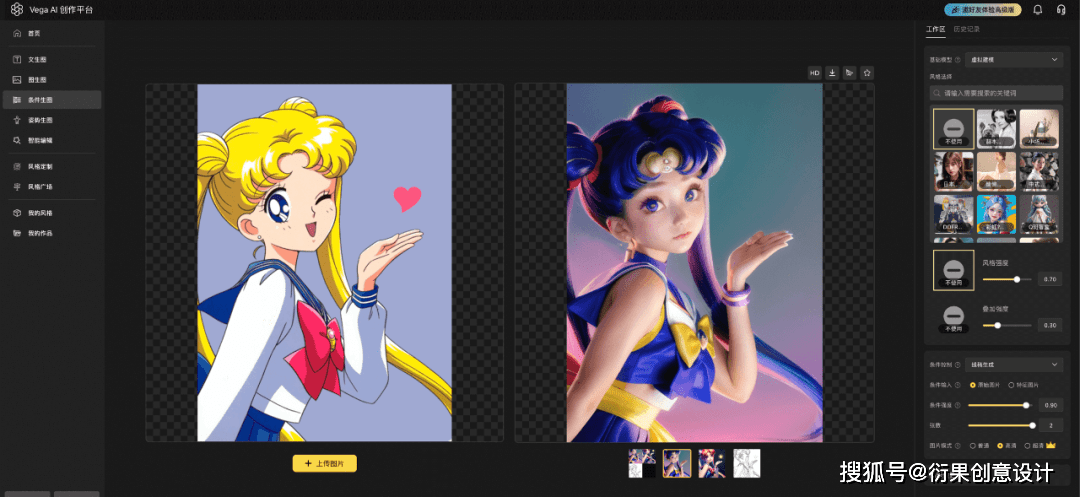This screenshot has width=1080, height=497.
Task: Download the generated image
Action: tap(832, 72)
